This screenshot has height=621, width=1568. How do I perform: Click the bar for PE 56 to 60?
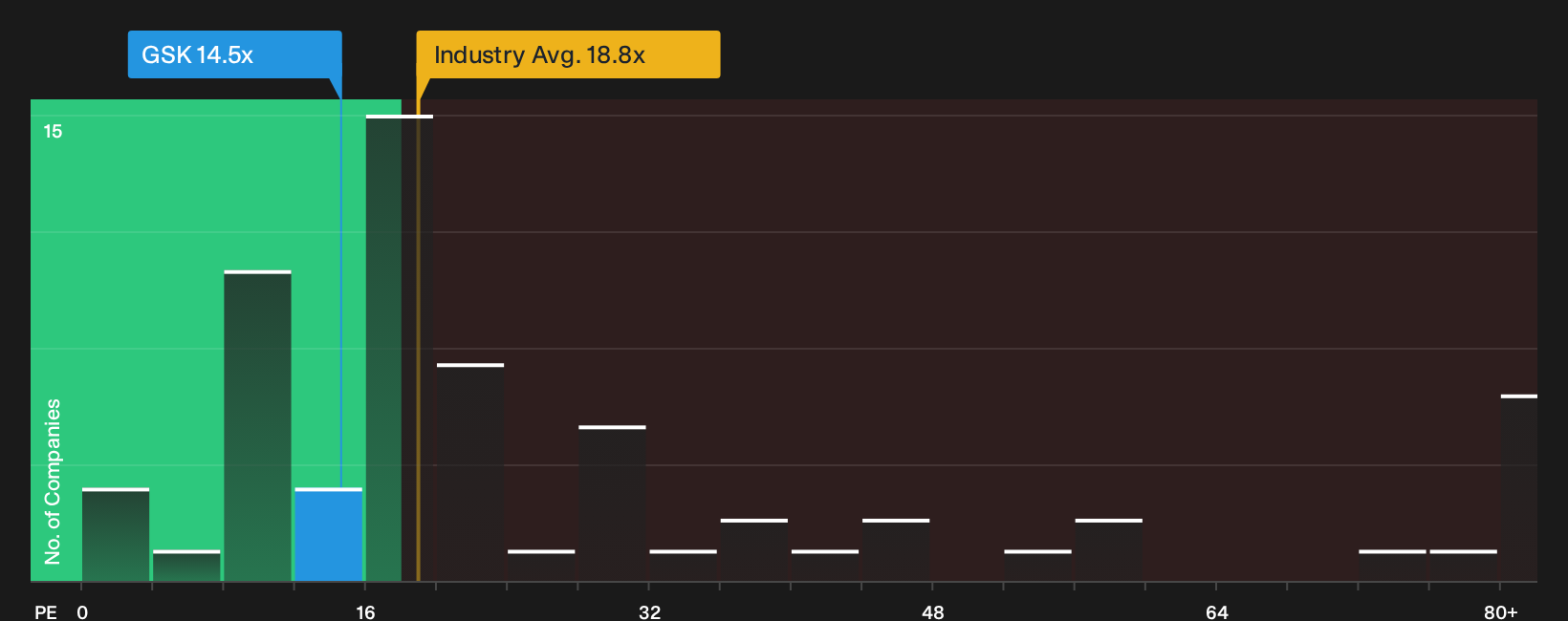pos(1109,550)
